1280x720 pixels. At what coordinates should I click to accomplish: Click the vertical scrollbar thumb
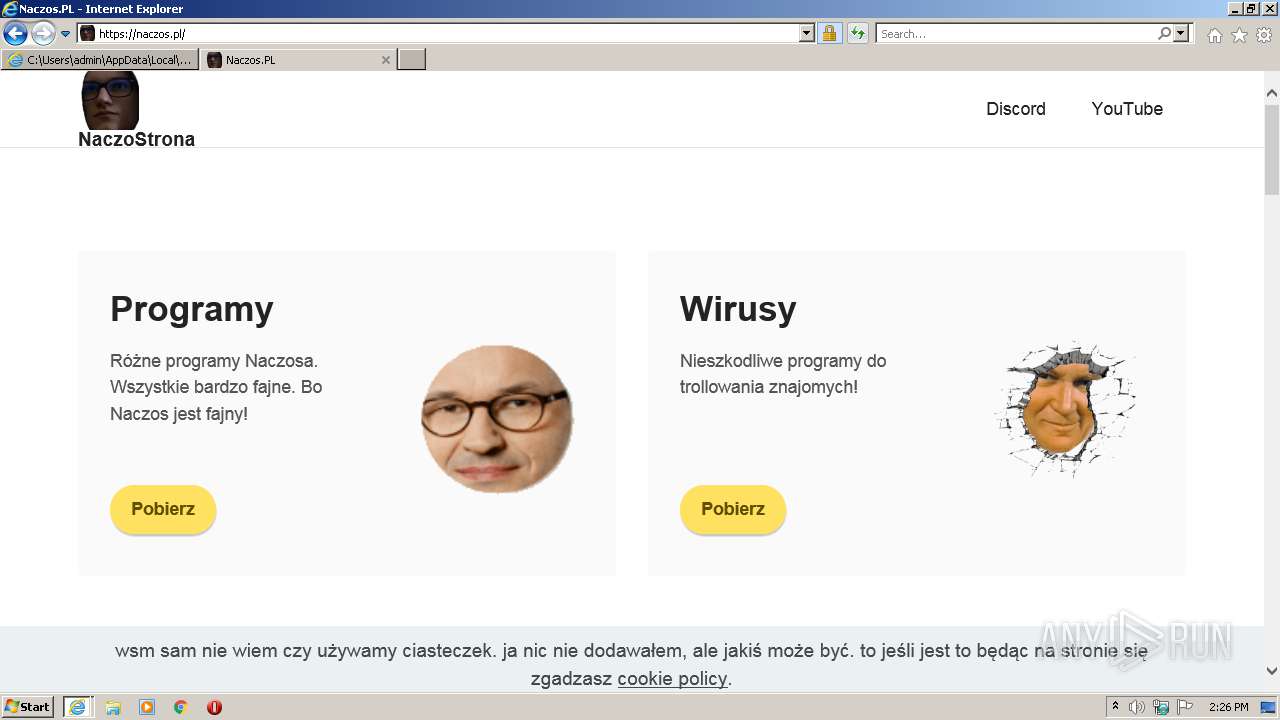click(1272, 148)
